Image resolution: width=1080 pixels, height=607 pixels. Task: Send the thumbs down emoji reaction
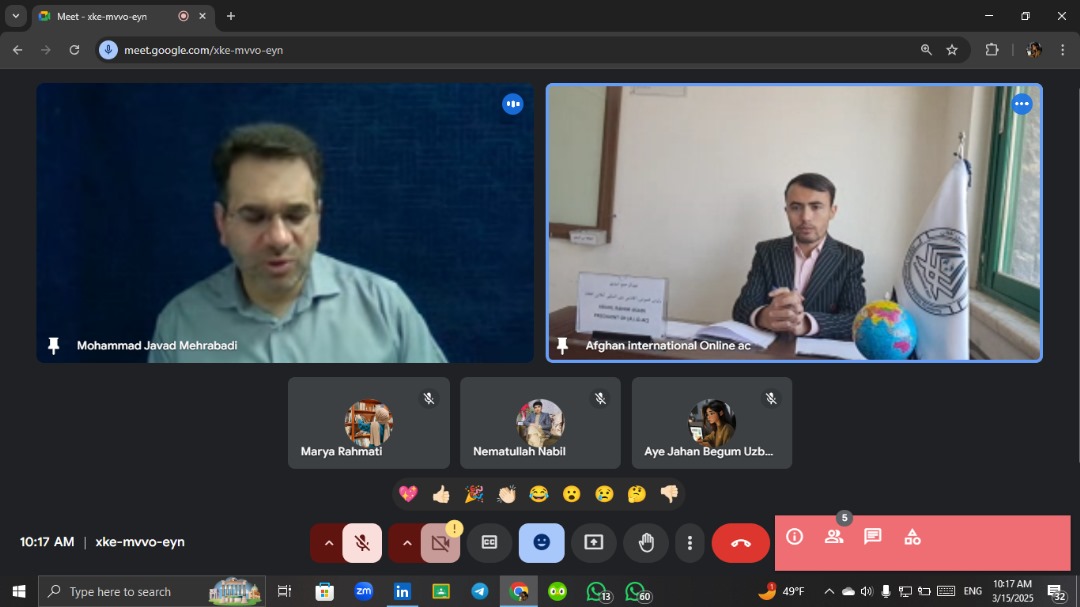tap(669, 494)
